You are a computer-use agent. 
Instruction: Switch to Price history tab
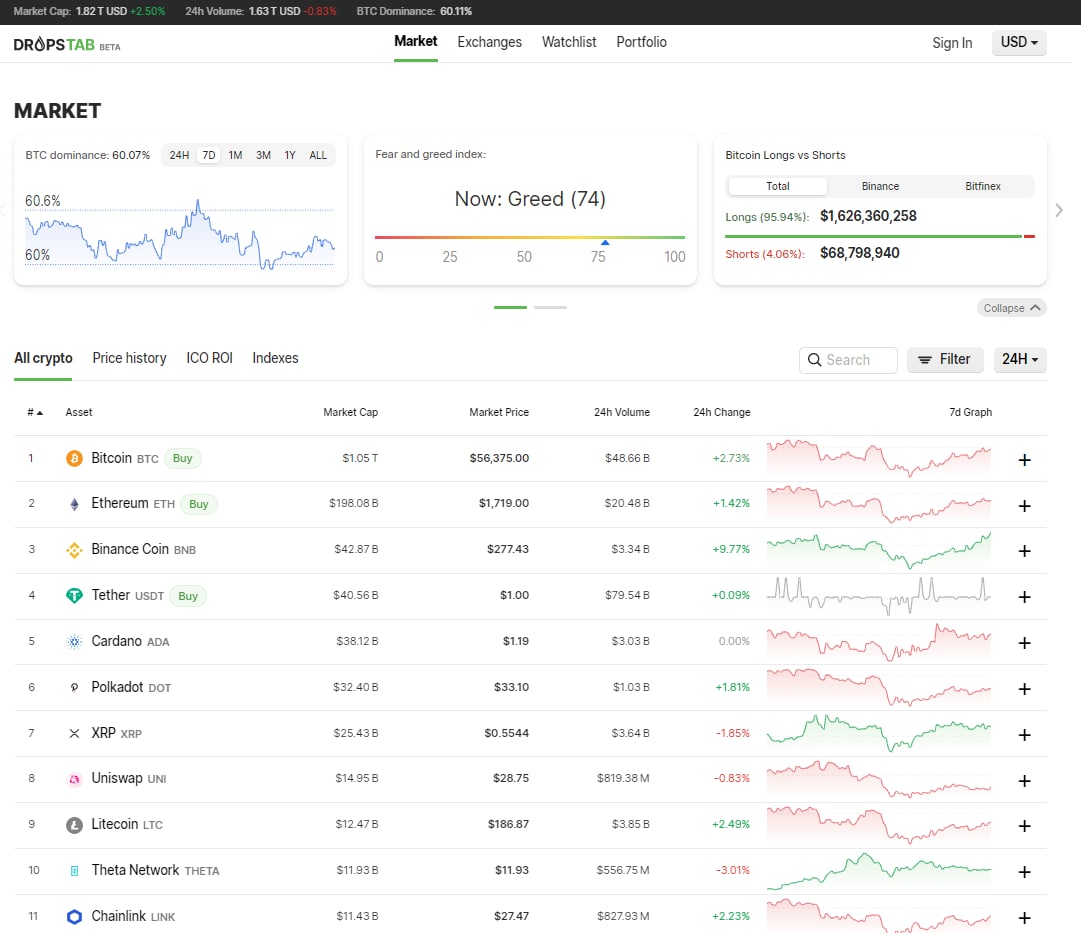[130, 358]
